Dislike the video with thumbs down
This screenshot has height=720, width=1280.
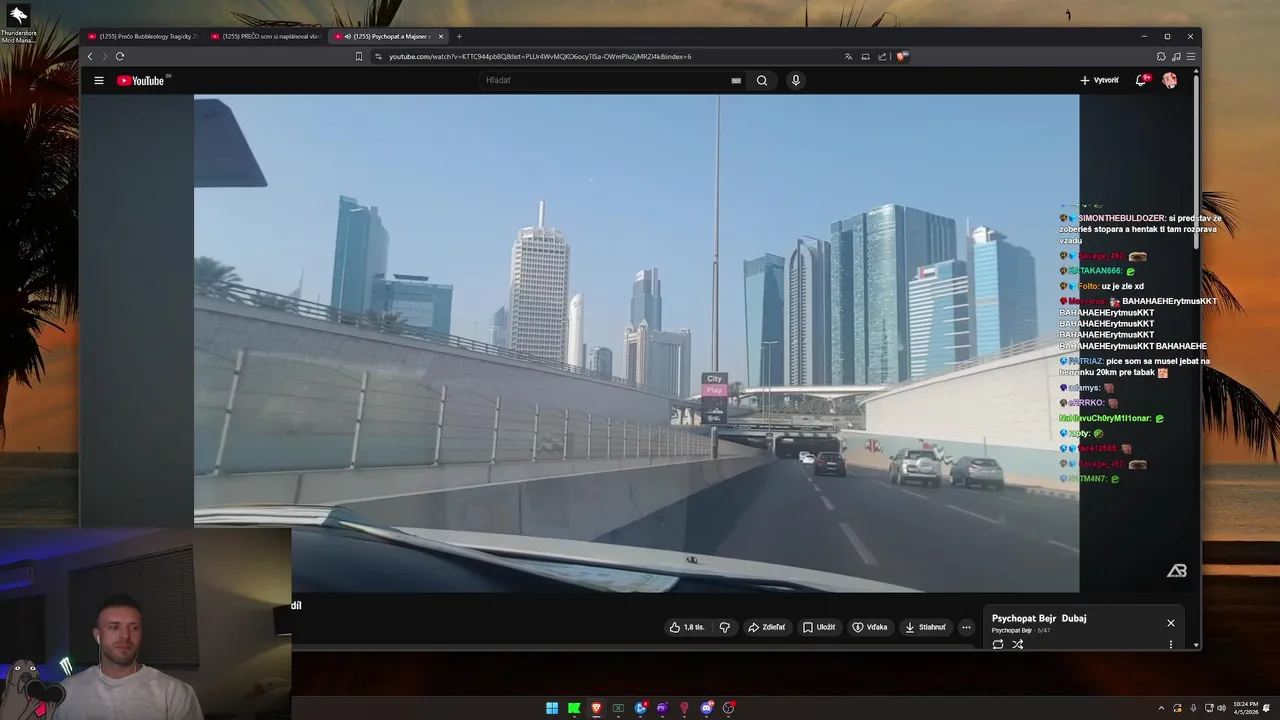point(725,627)
